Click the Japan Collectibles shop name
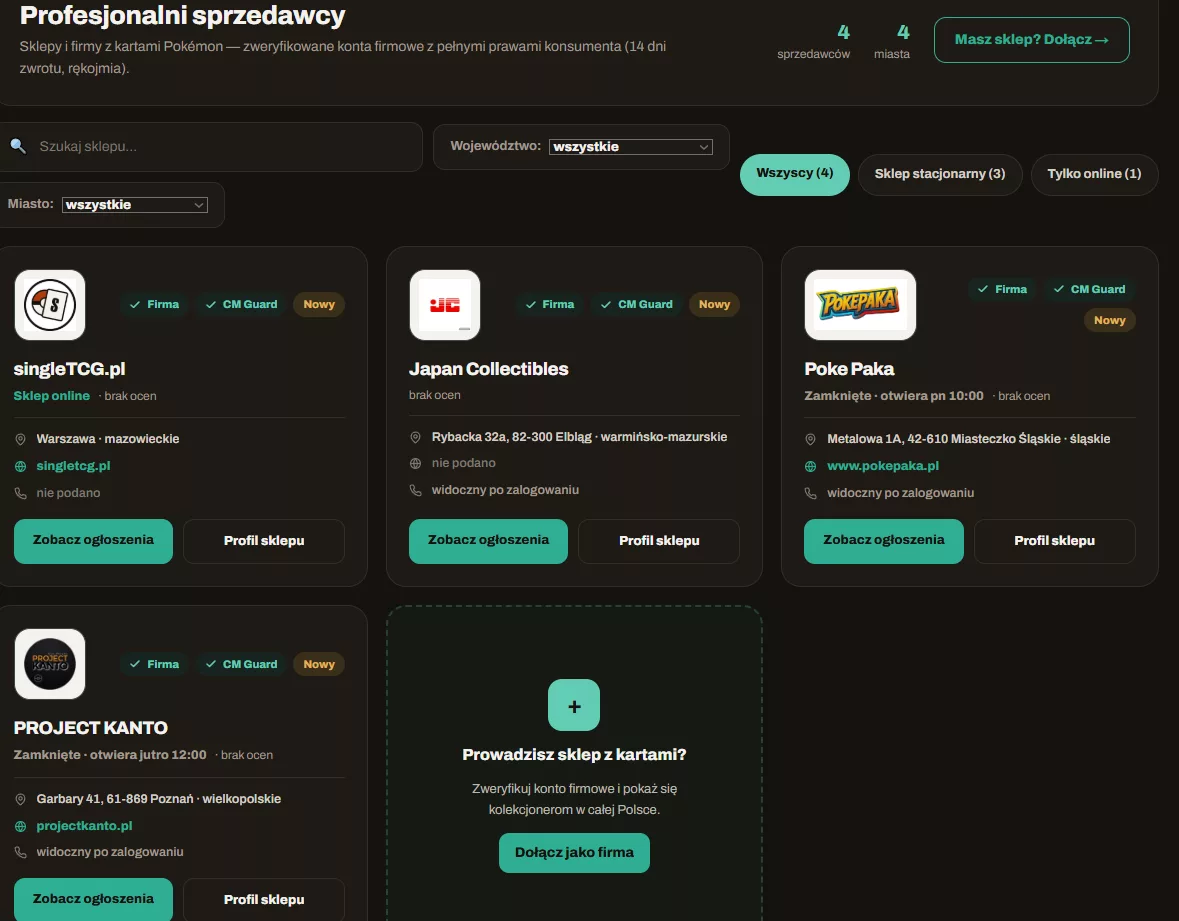 click(489, 369)
